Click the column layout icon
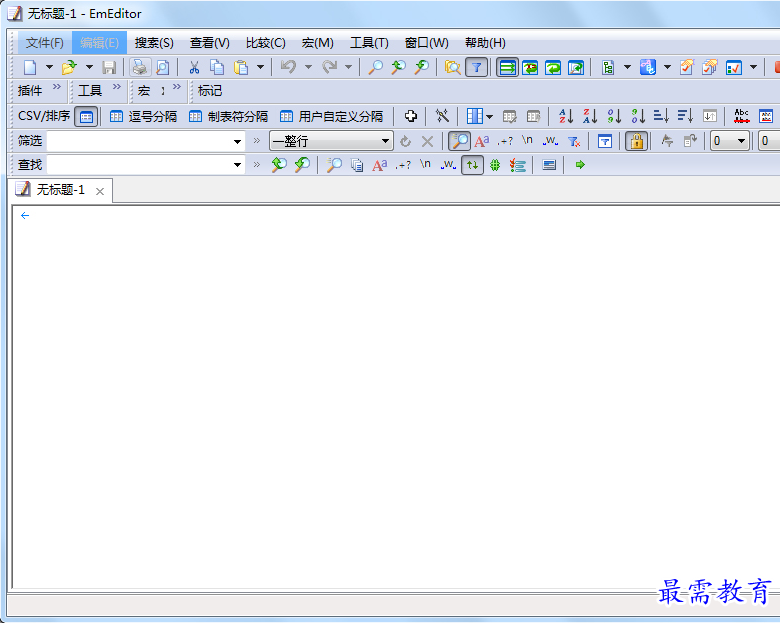Screen dimensions: 780x623 pyautogui.click(x=475, y=116)
